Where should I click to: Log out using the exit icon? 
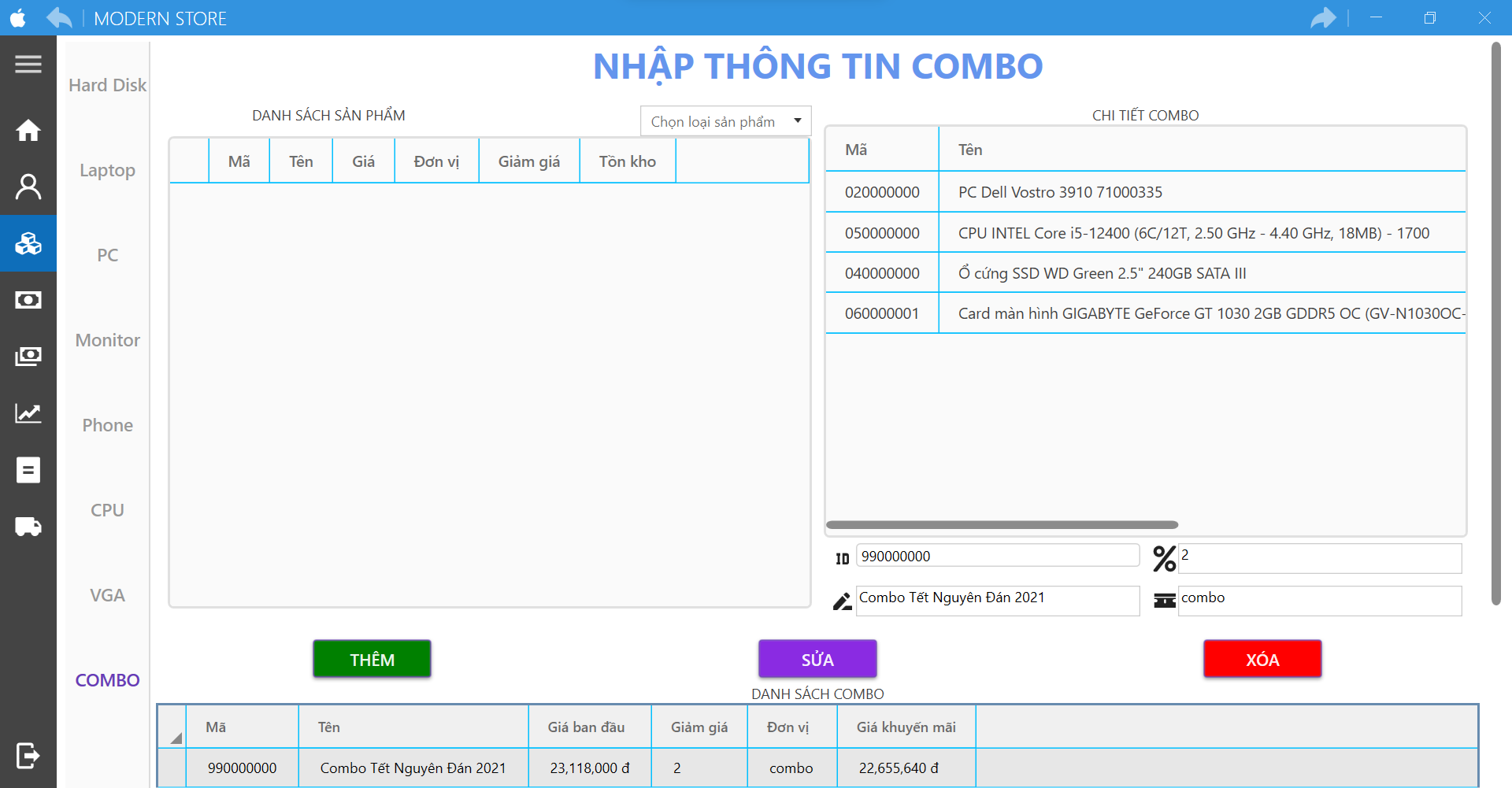(28, 756)
